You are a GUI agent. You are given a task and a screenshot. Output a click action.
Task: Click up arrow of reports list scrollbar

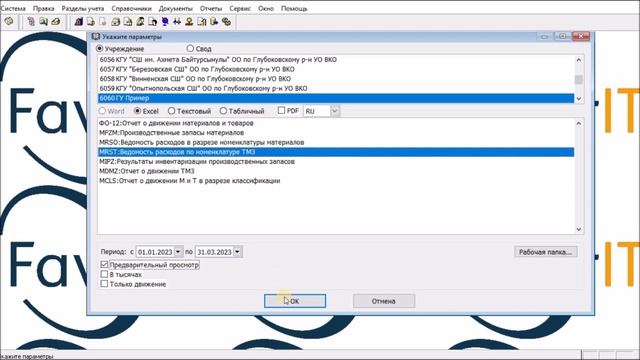coord(578,123)
